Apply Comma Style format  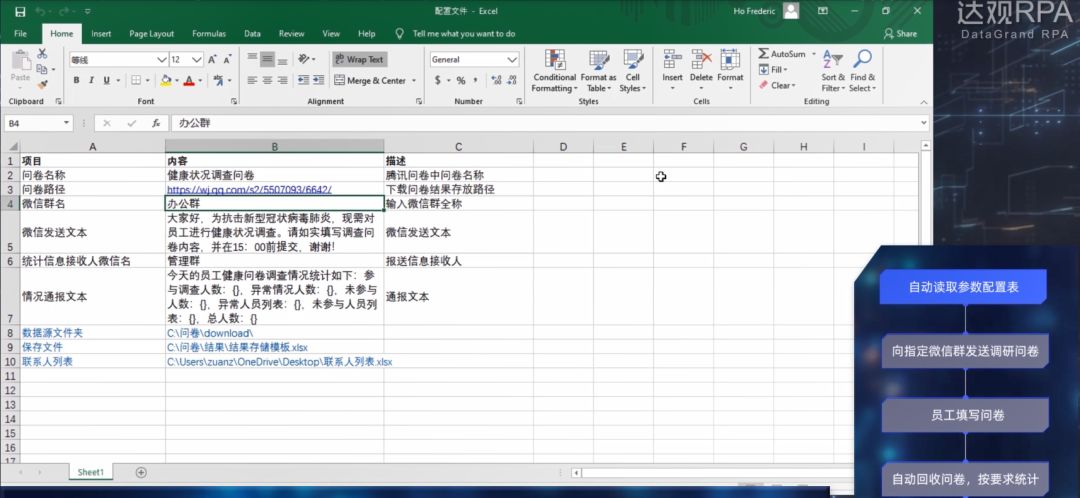coord(476,81)
